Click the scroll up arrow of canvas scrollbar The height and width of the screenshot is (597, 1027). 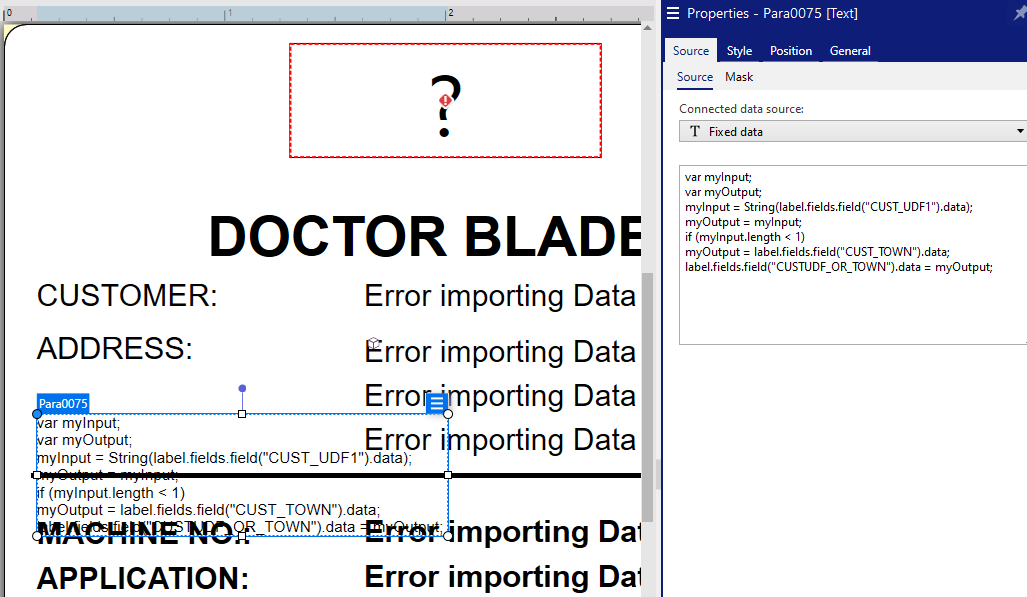647,28
